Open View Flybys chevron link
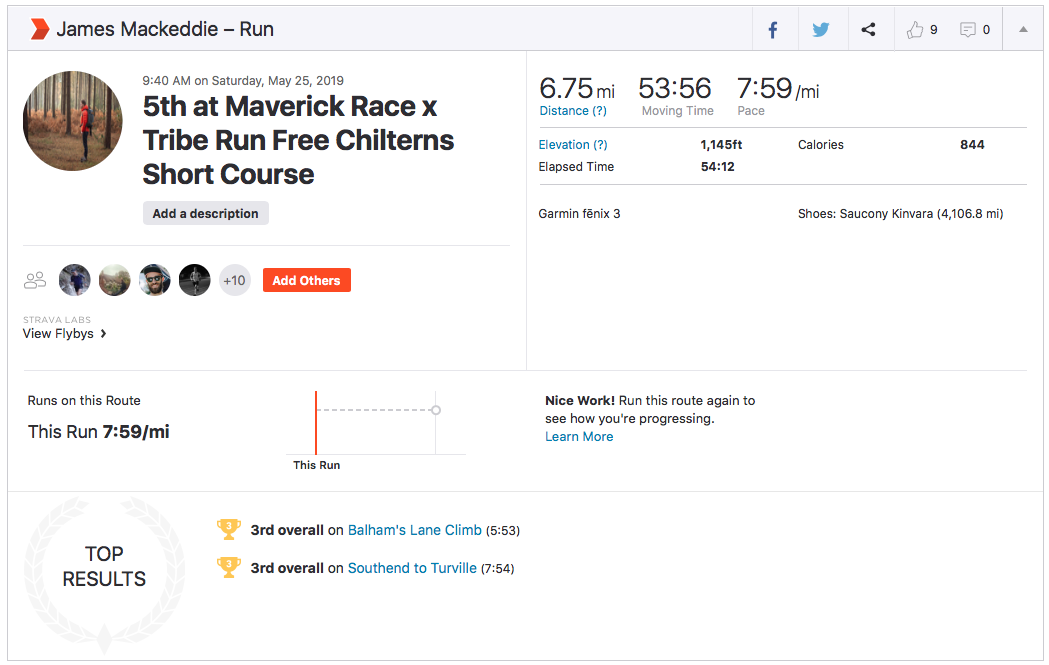 click(x=65, y=334)
